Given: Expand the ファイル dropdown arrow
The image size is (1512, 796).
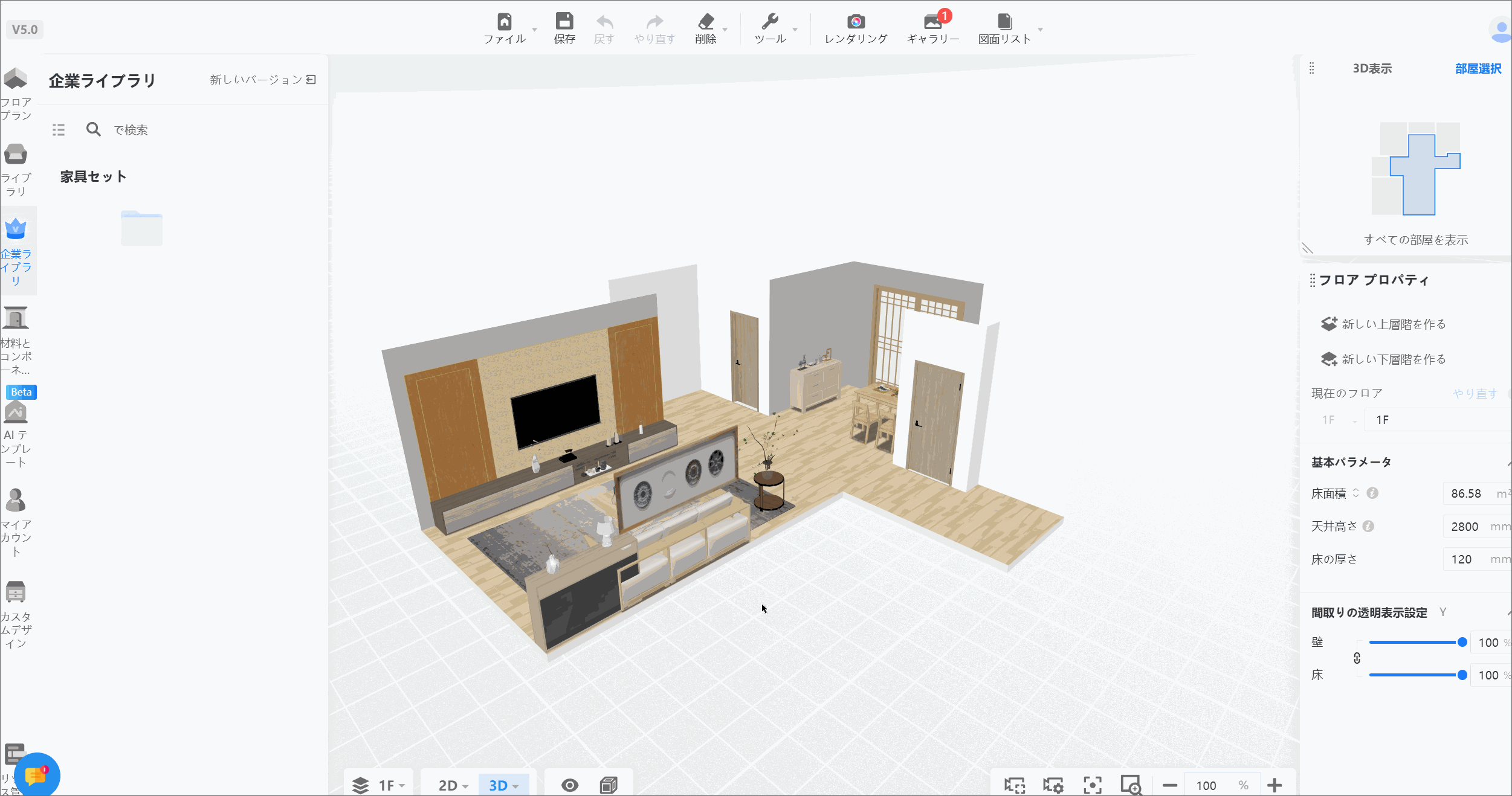Looking at the screenshot, I should coord(534,29).
